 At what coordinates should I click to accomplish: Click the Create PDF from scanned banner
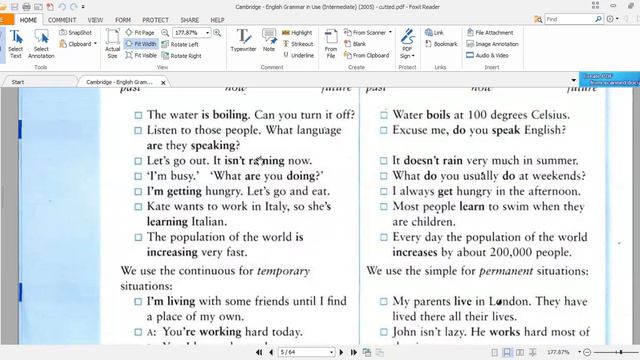[609, 79]
